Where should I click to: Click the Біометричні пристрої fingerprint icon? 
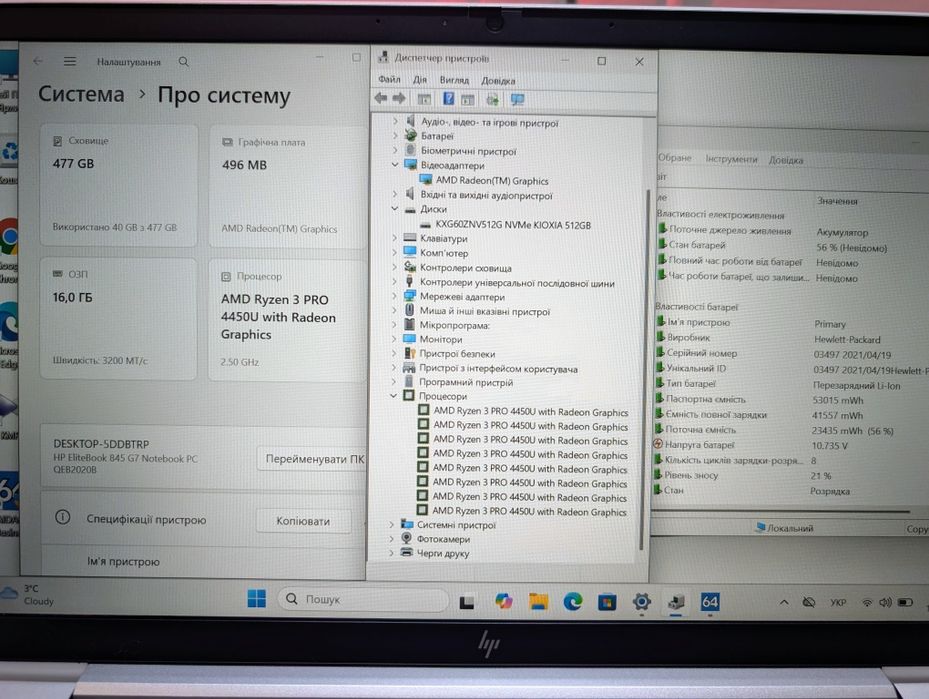point(411,150)
